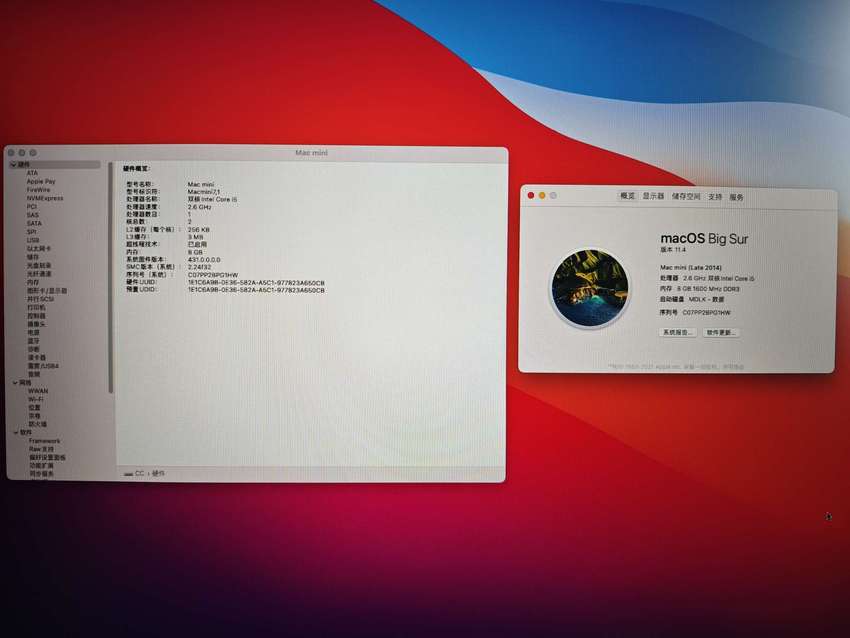Screen dimensions: 850x638
Task: Minimize the About This Mac window
Action: click(x=542, y=195)
